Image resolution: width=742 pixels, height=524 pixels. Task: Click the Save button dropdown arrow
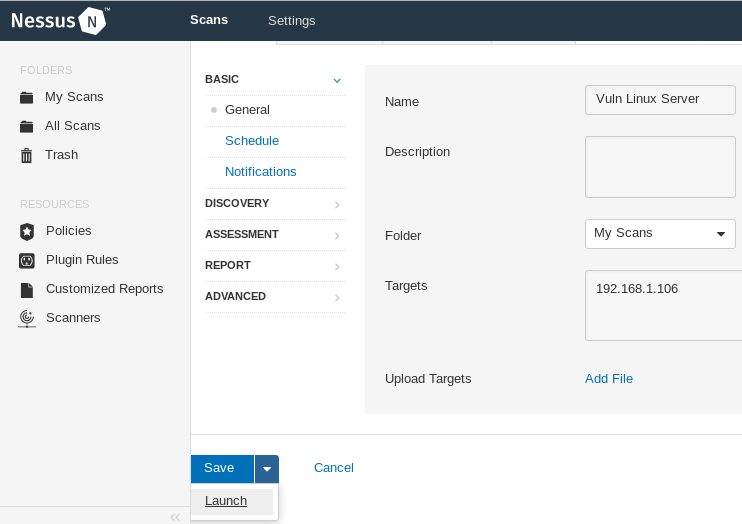coord(266,468)
